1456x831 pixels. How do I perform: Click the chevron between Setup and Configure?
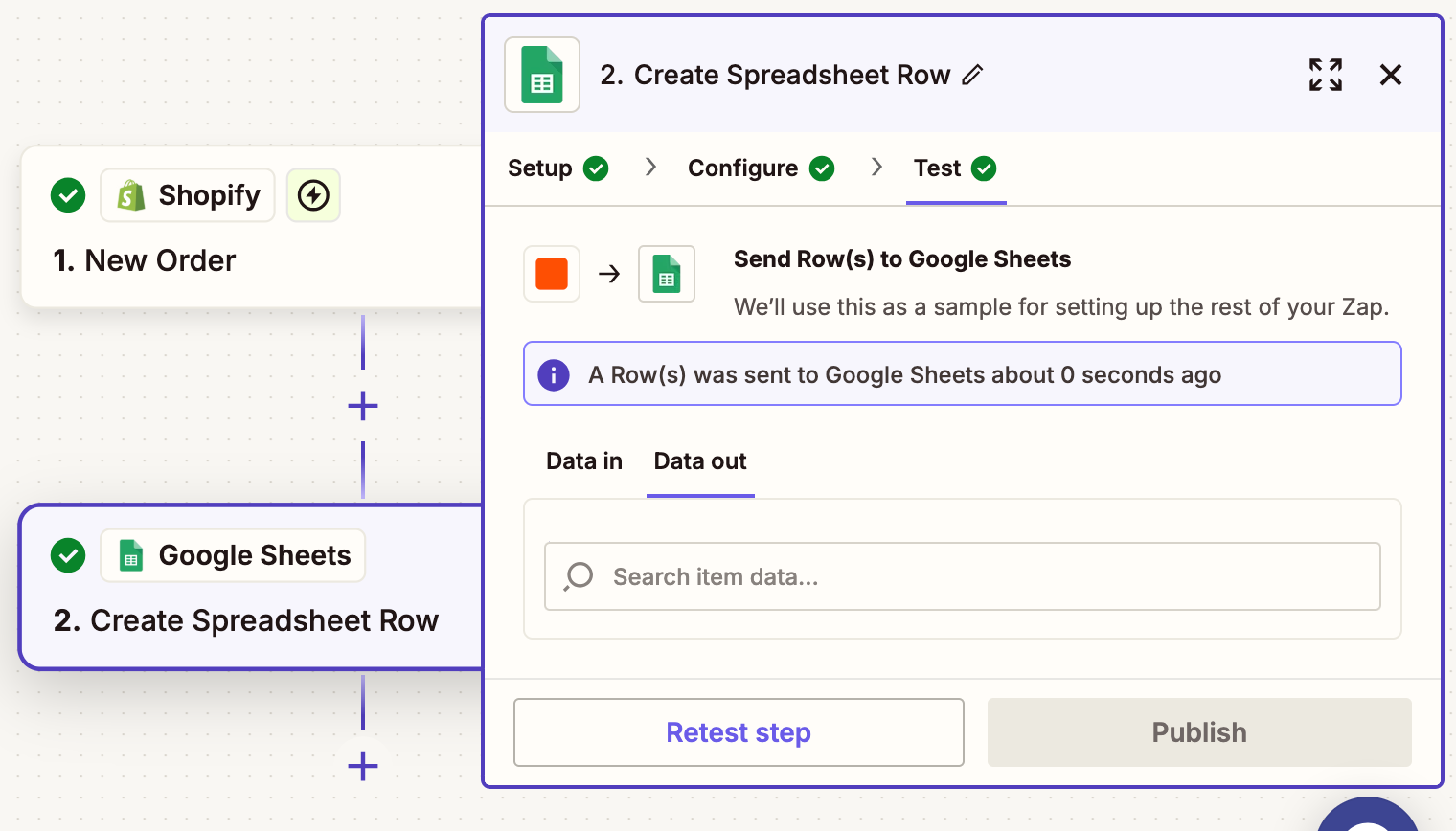[651, 167]
